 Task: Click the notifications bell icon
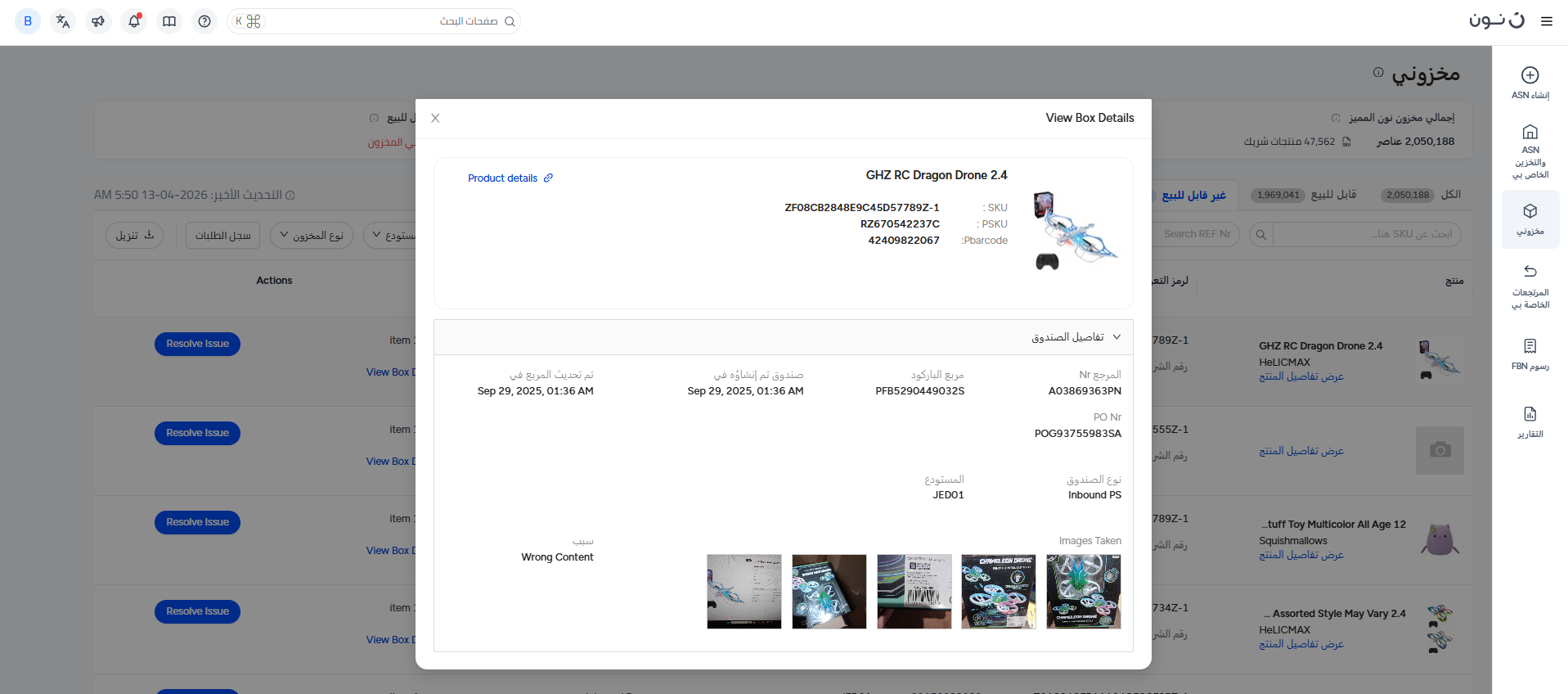134,21
